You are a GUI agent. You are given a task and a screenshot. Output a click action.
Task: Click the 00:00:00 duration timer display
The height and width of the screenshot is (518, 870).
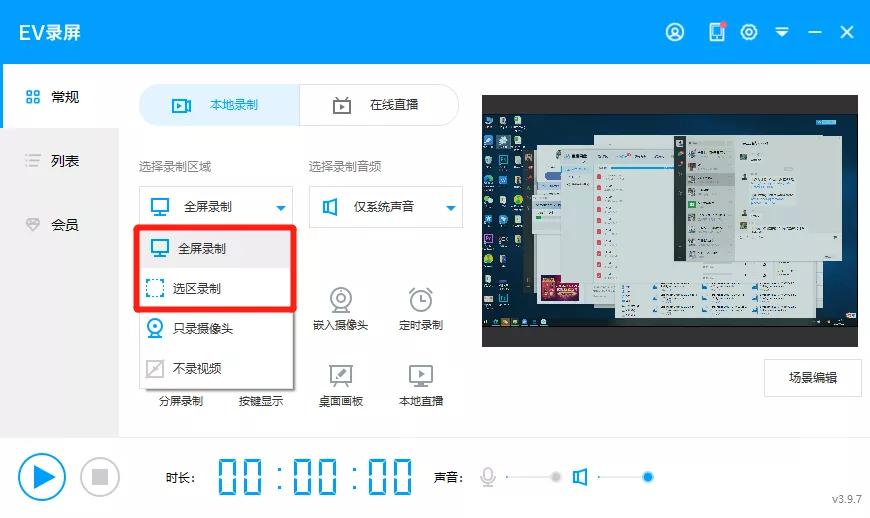[315, 477]
